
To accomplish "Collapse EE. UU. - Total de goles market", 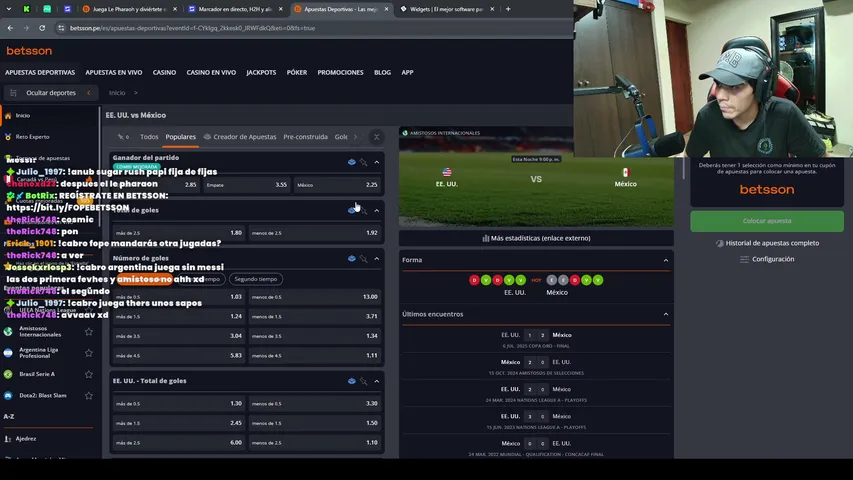I will (376, 381).
